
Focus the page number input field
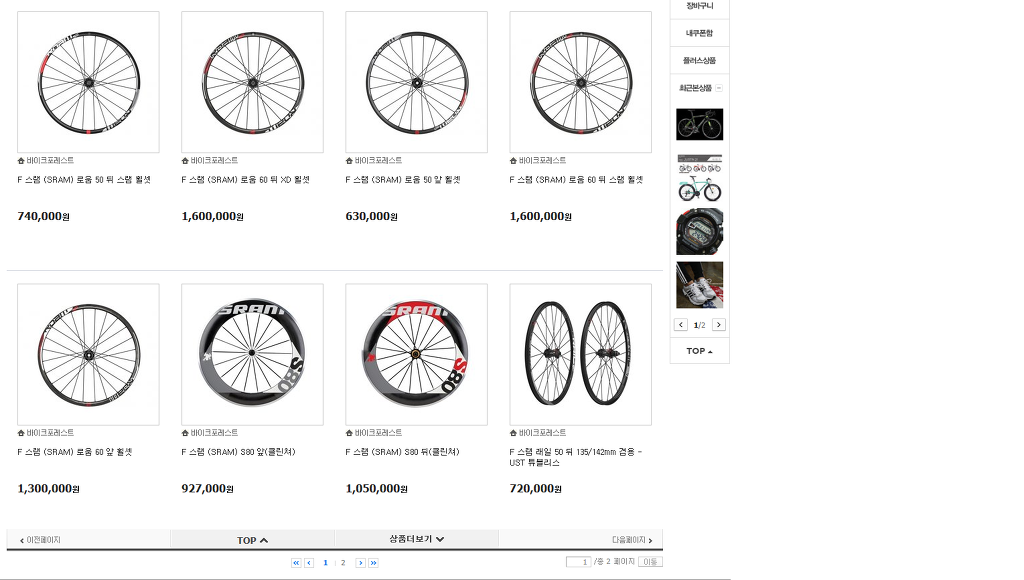578,562
